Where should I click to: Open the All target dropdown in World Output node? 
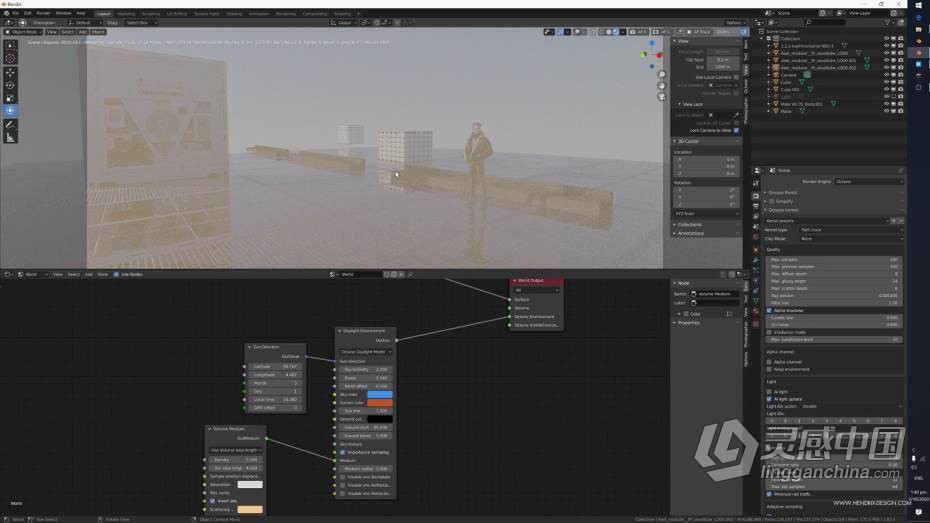pos(537,291)
